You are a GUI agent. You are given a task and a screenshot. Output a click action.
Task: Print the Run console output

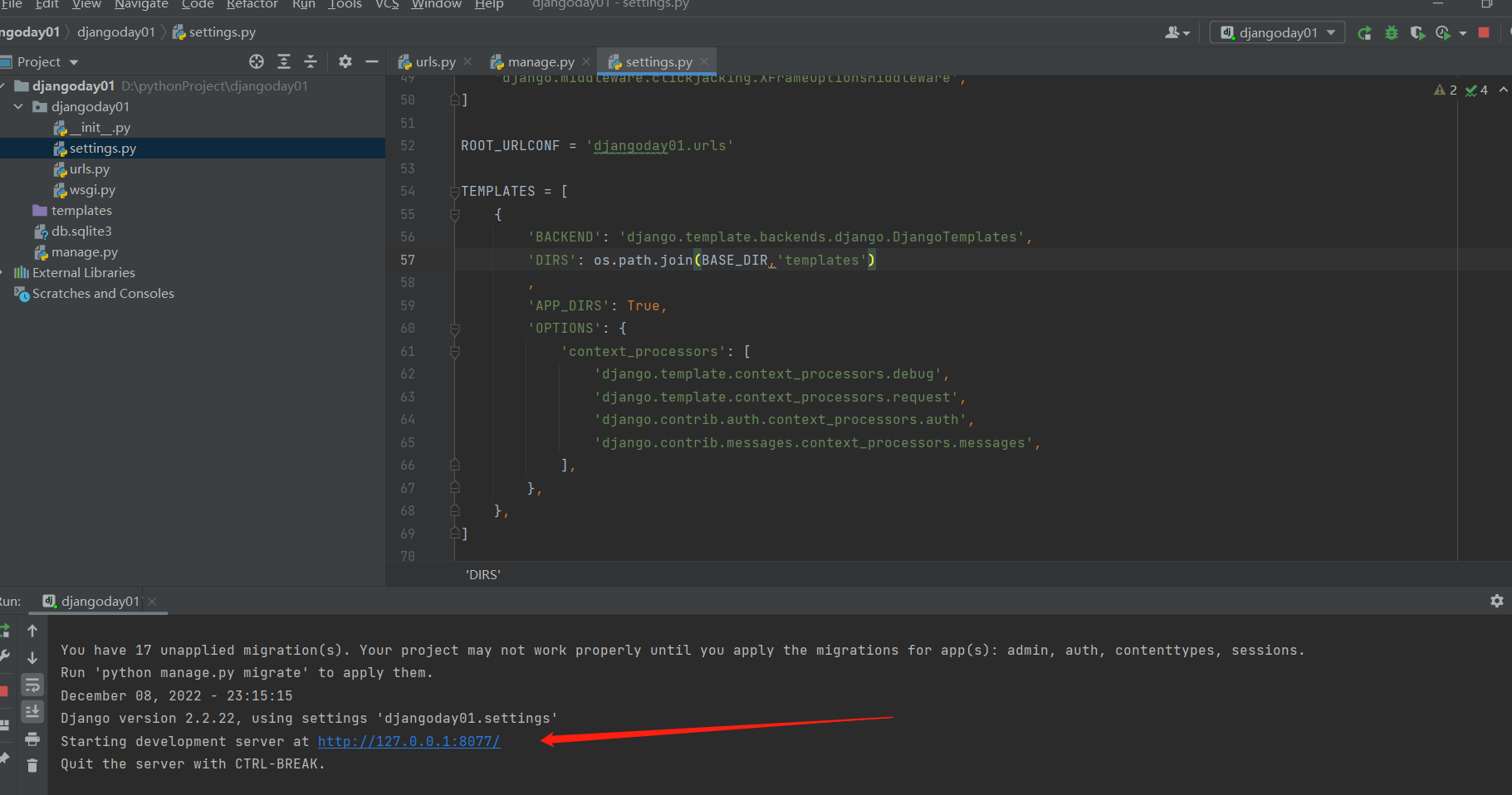pos(32,739)
